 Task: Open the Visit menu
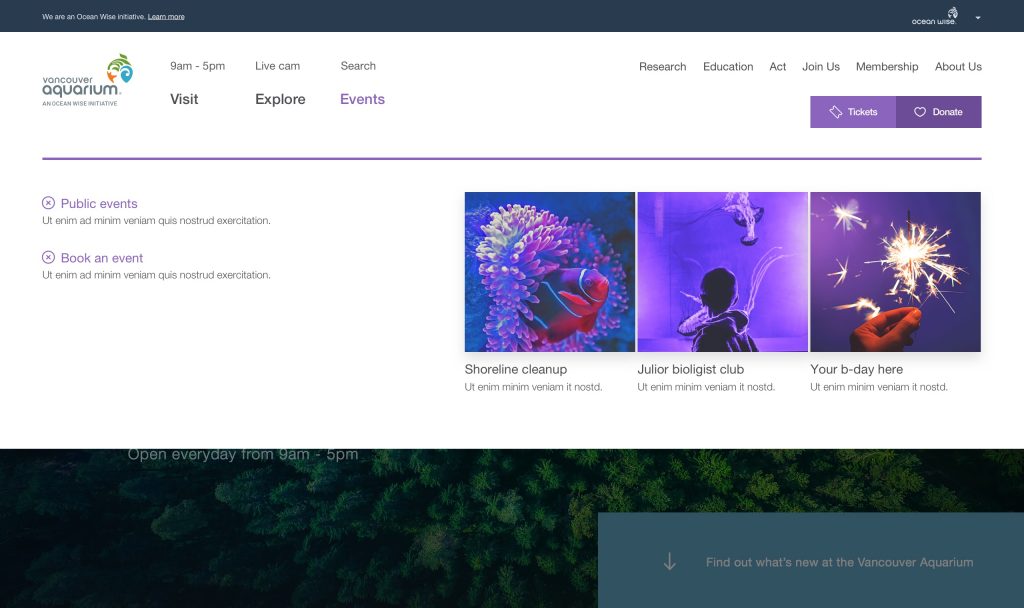(184, 99)
